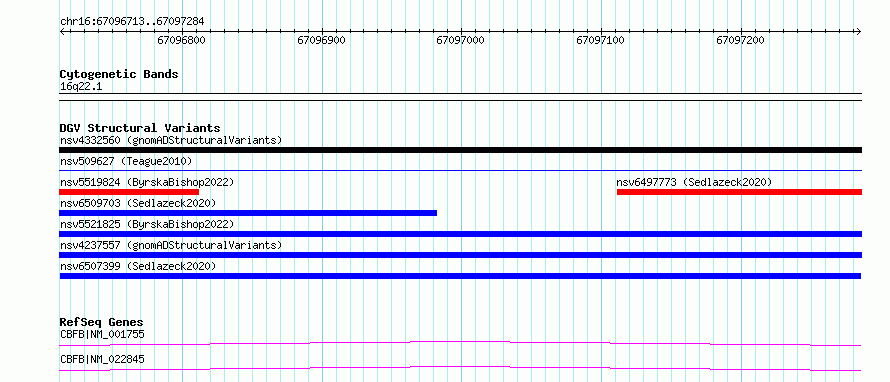Open the CBFB|NM_022845 gene label
Image resolution: width=890 pixels, height=382 pixels.
[x=102, y=359]
